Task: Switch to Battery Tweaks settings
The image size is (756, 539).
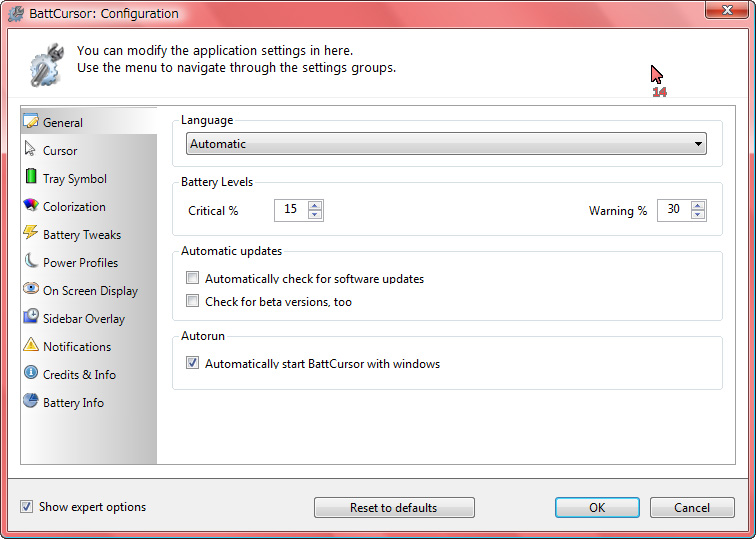Action: [x=89, y=234]
